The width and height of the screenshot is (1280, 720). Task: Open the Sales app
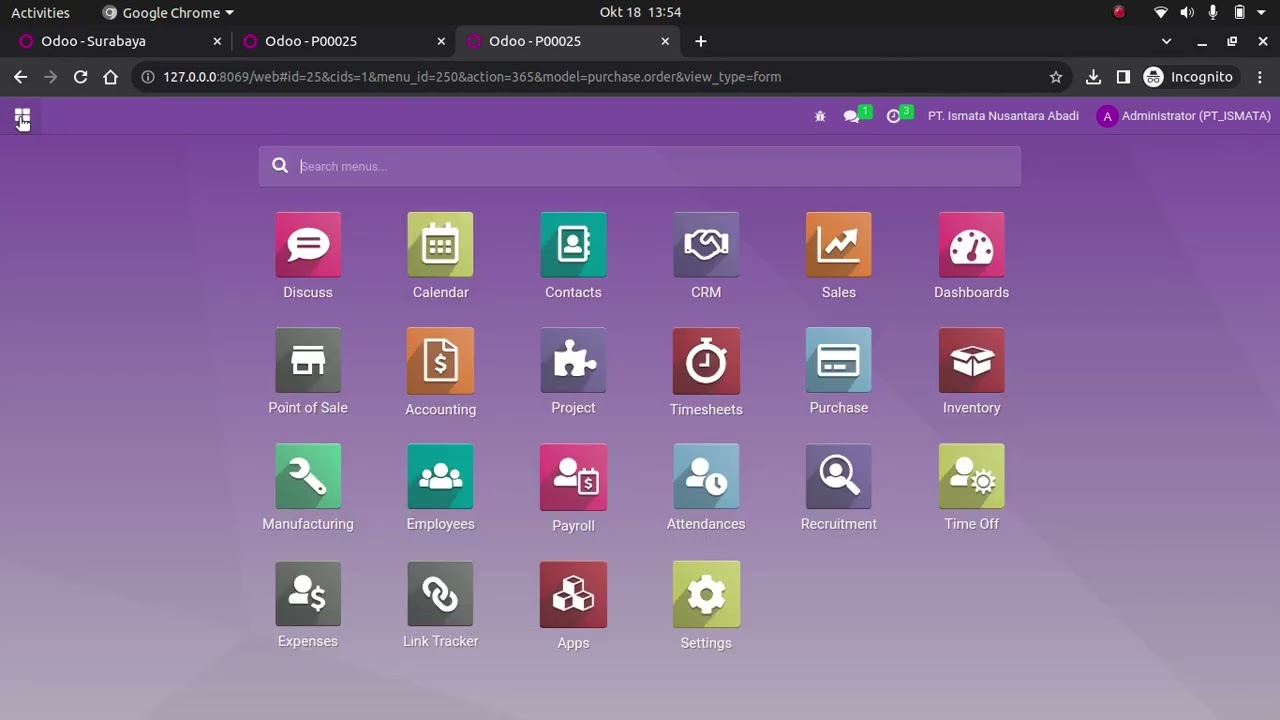(x=838, y=256)
